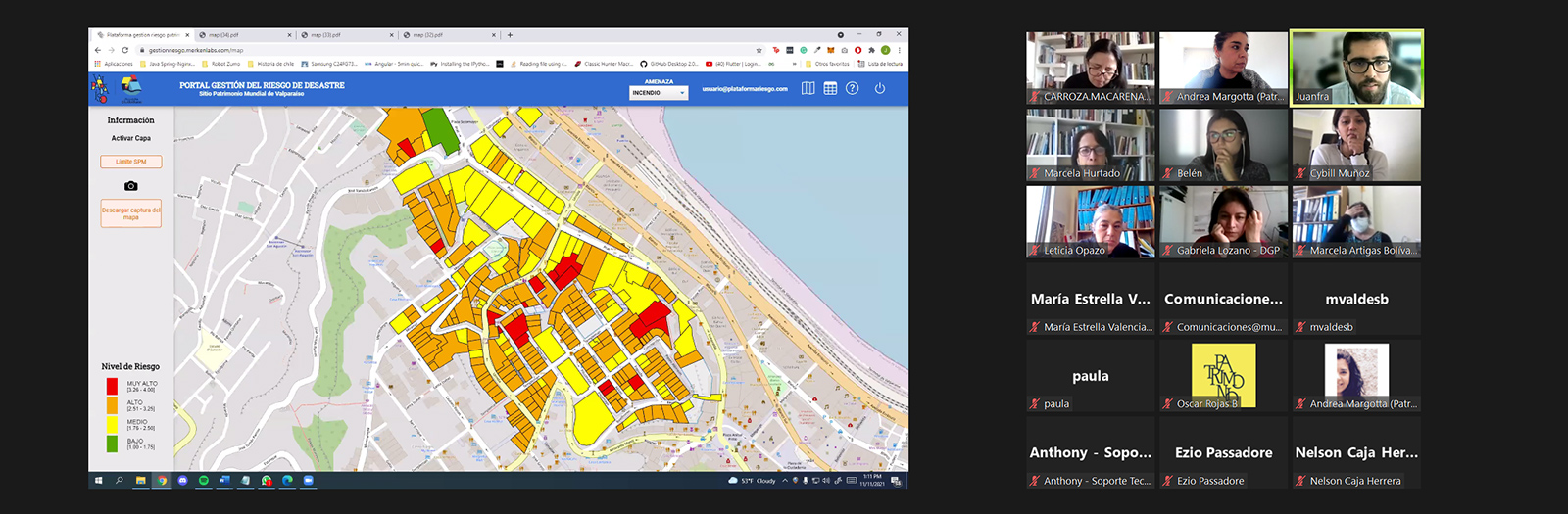Open the map view icon in header
This screenshot has width=1568, height=514.
click(808, 88)
